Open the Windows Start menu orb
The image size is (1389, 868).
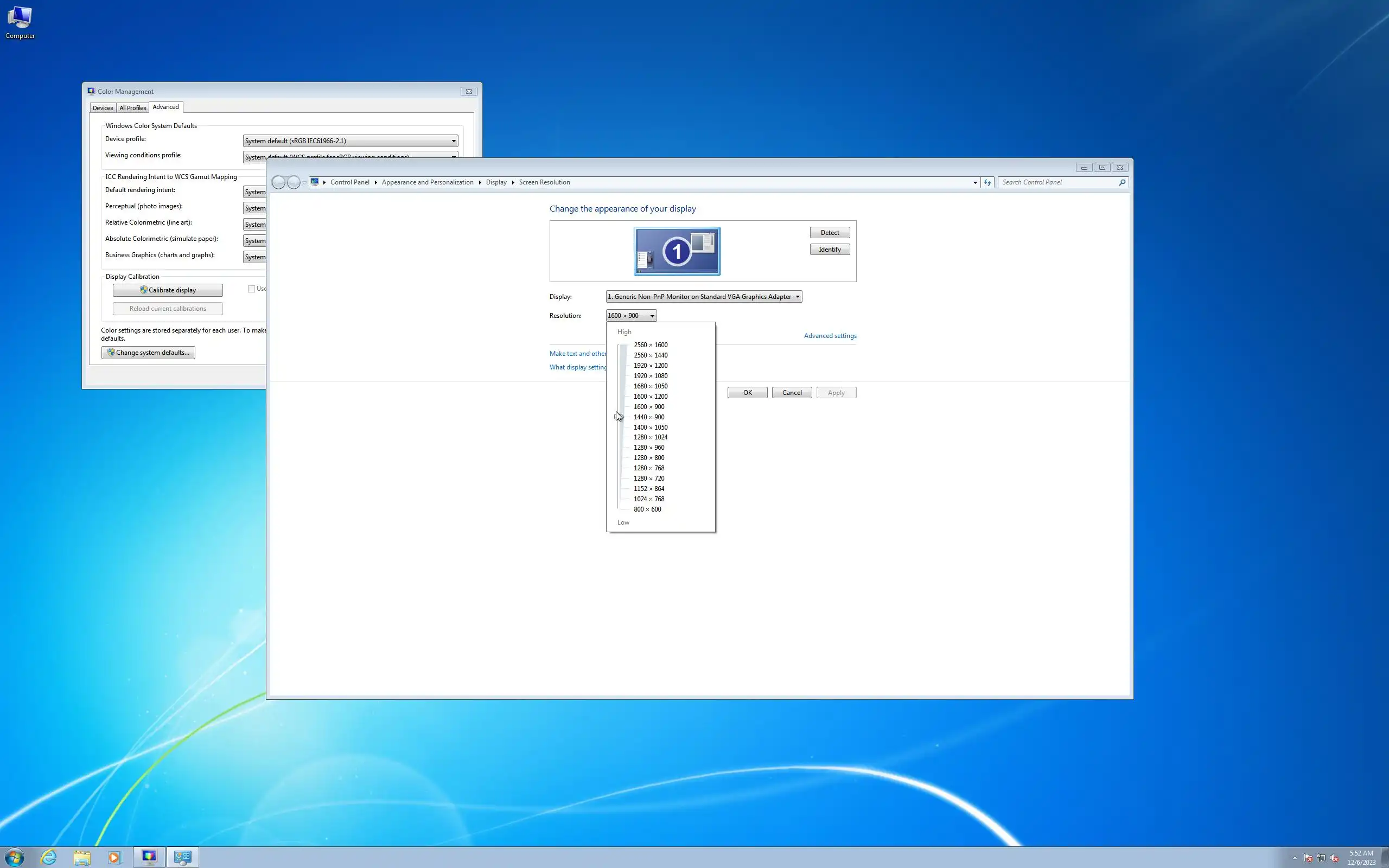[x=14, y=857]
